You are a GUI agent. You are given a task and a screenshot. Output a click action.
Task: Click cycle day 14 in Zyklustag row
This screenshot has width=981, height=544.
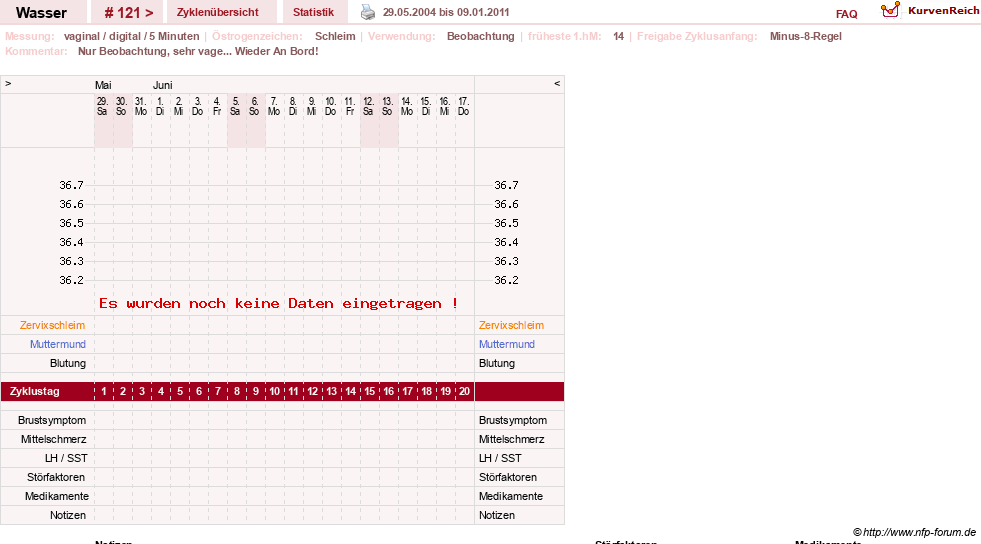[x=350, y=391]
